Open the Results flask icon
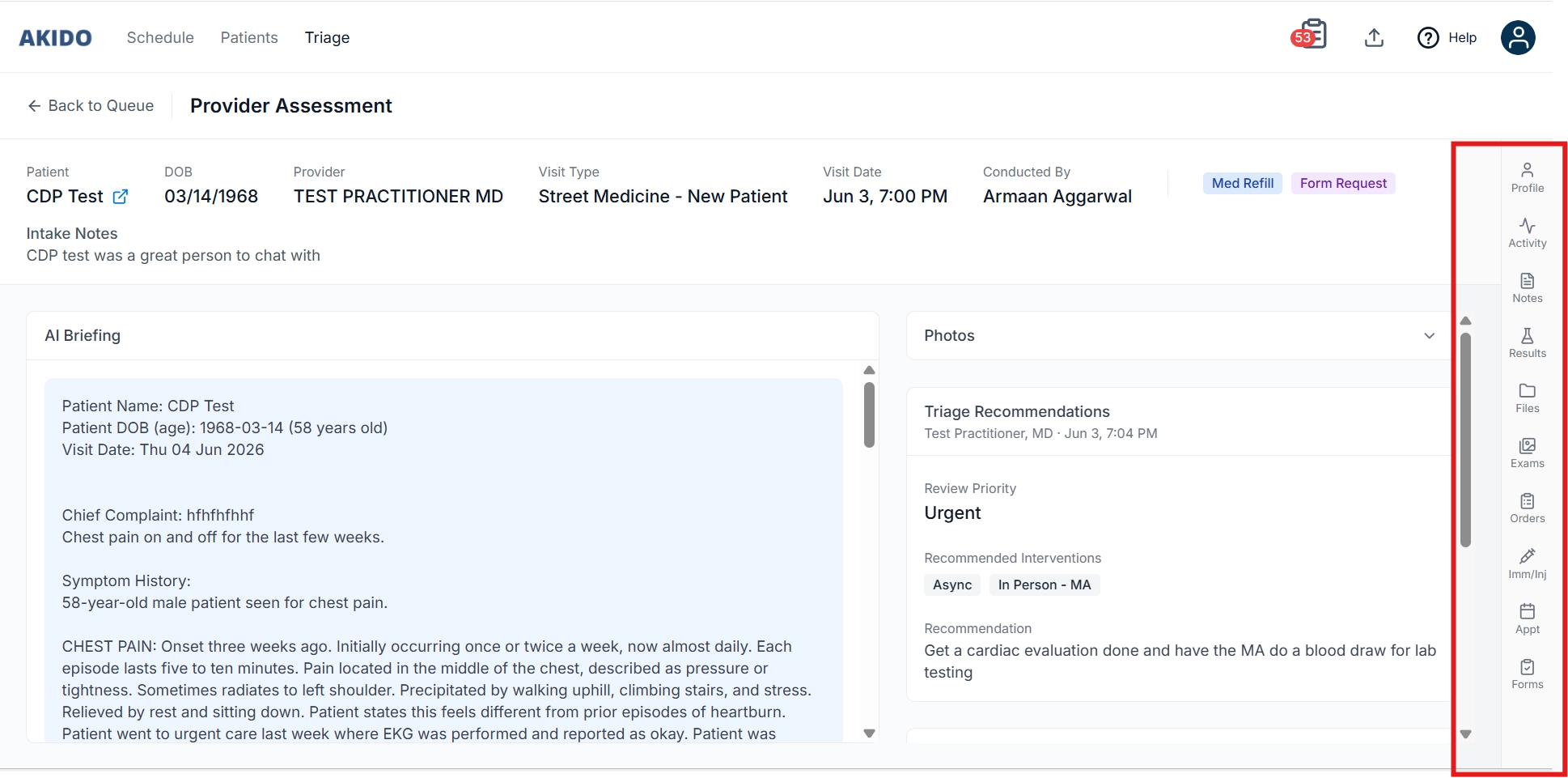1568x778 pixels. coord(1527,342)
